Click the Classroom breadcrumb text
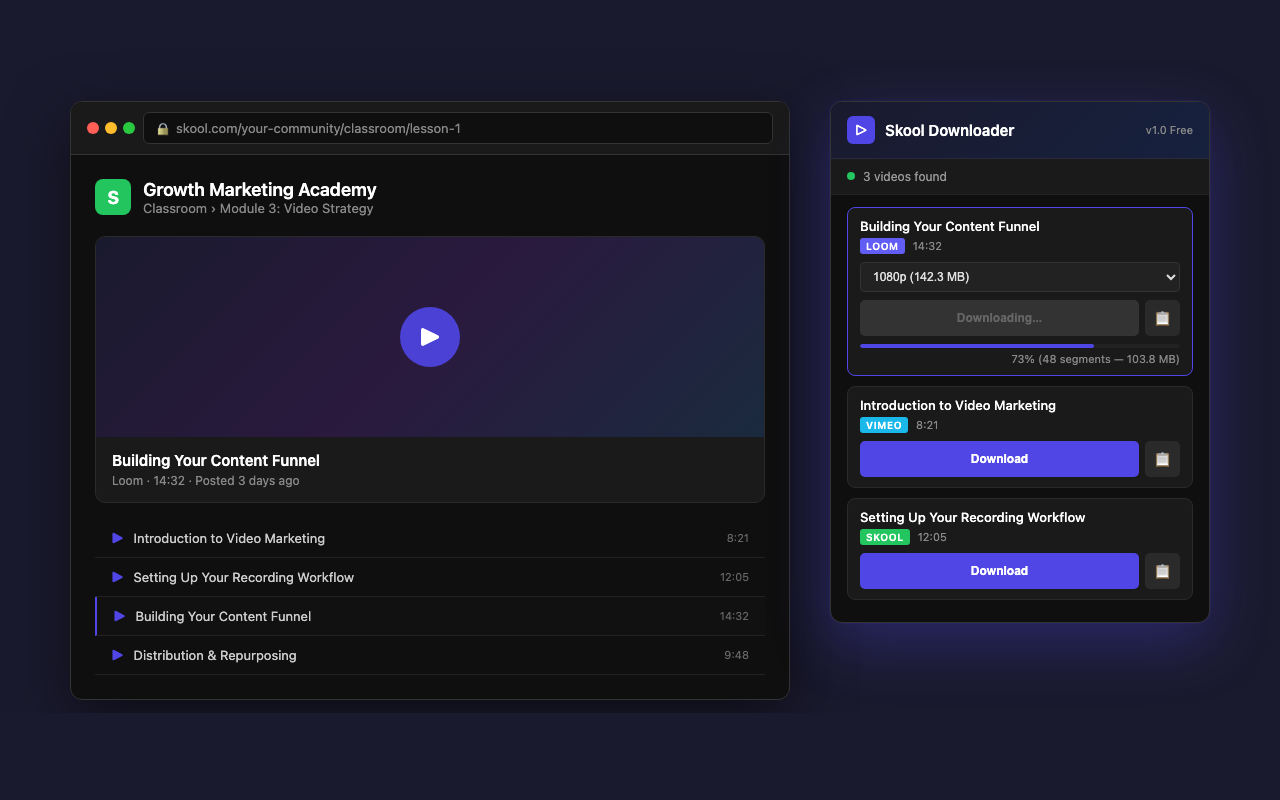This screenshot has height=800, width=1280. point(175,209)
